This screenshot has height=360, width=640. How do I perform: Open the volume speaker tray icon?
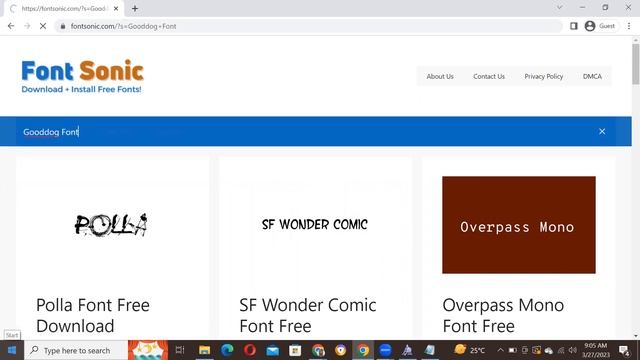[573, 350]
